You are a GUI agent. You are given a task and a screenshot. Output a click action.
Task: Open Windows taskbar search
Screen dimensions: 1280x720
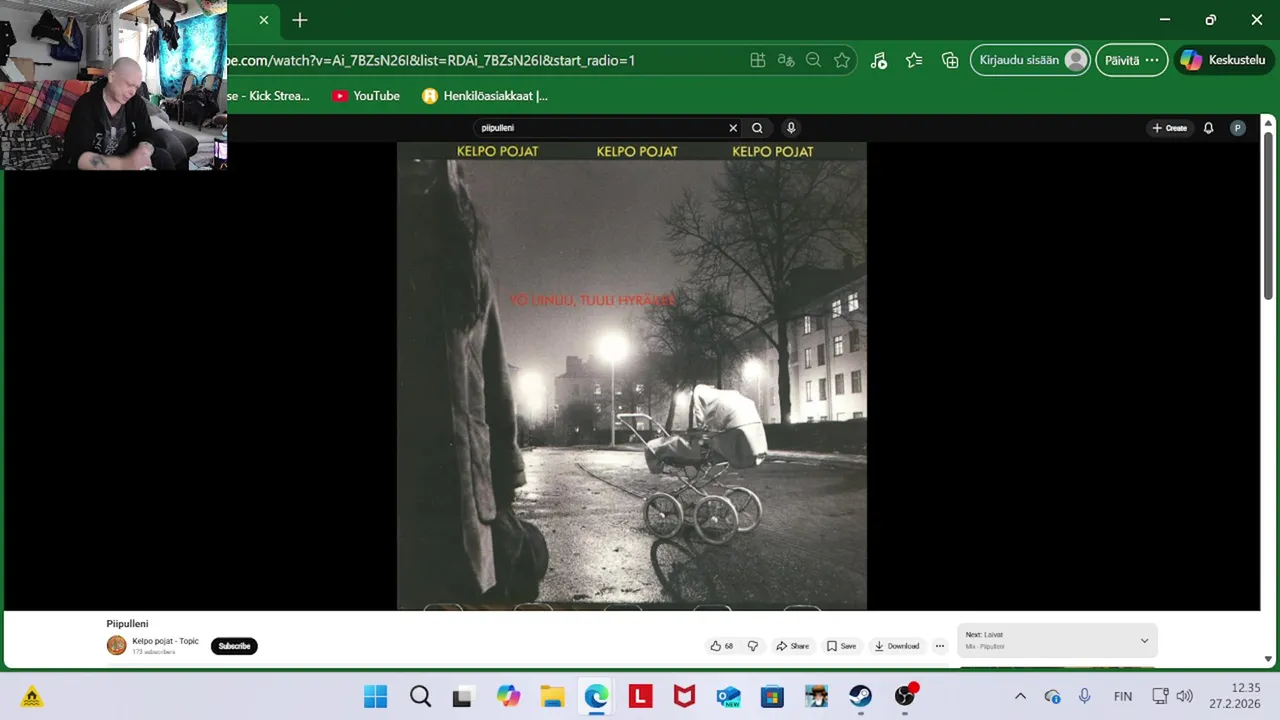click(x=420, y=696)
